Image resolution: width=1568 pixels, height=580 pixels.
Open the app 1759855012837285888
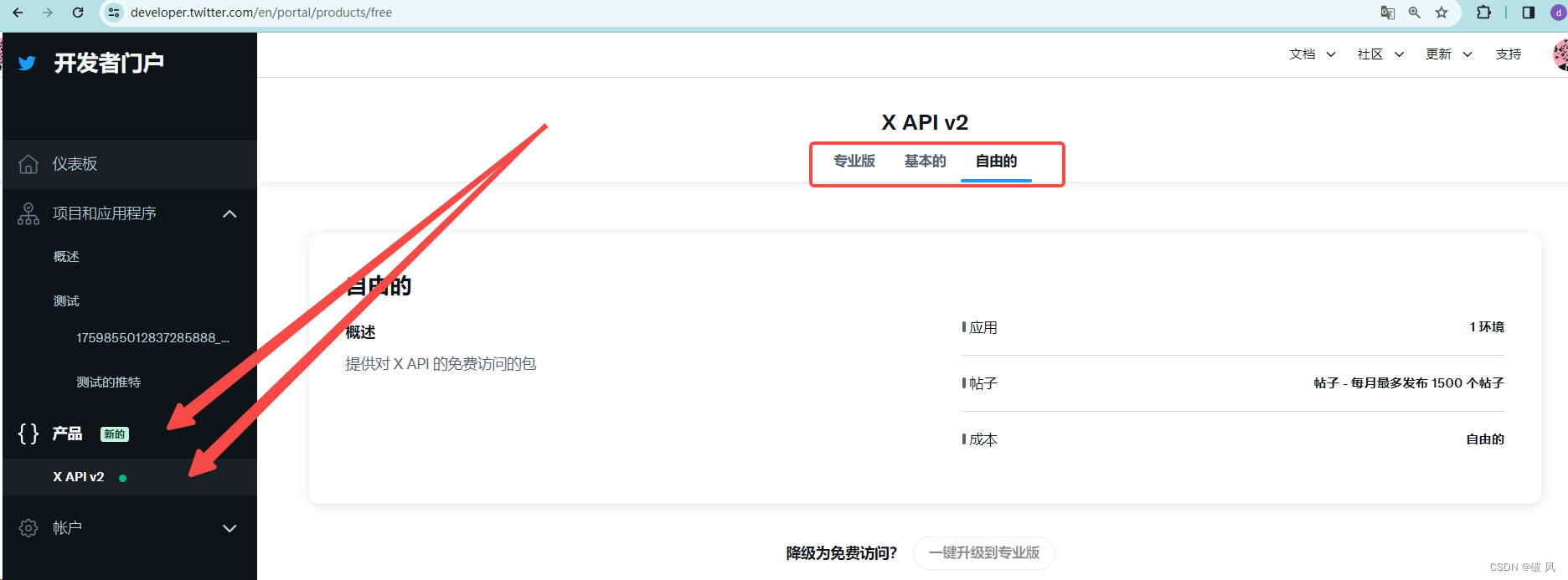click(153, 338)
